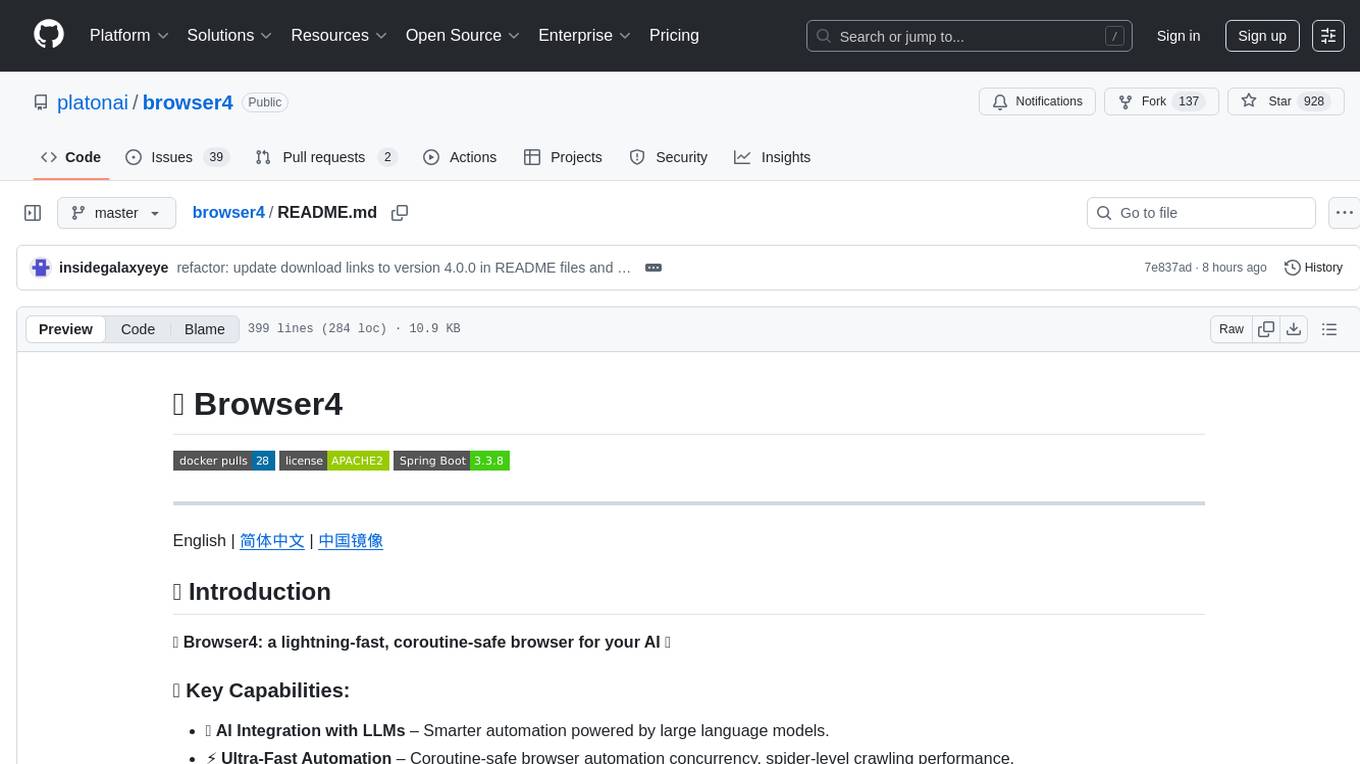The width and height of the screenshot is (1360, 764).
Task: Open the Projects tab
Action: [x=563, y=157]
